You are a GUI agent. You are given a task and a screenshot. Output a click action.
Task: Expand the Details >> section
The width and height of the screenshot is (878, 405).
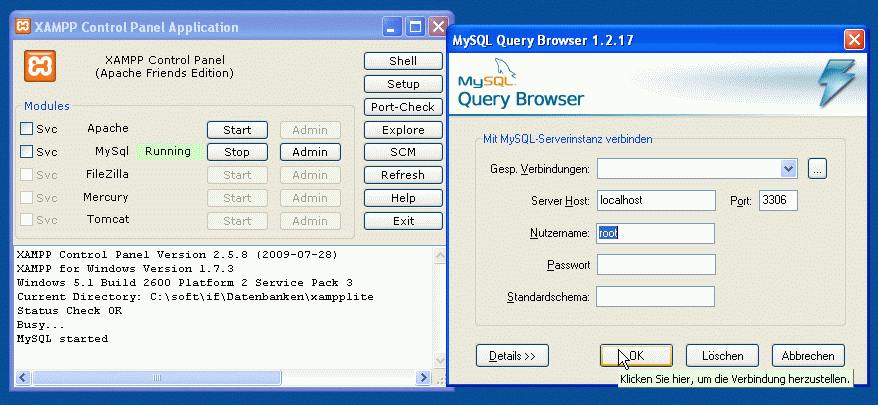(513, 355)
